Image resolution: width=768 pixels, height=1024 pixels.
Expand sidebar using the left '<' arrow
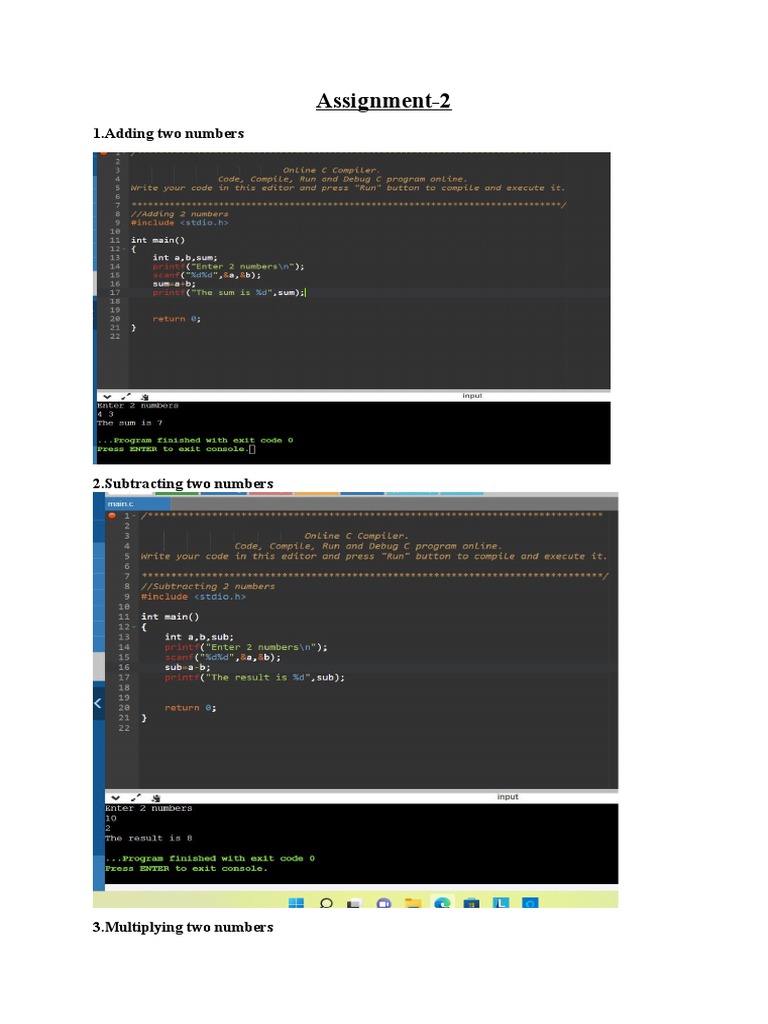click(97, 703)
